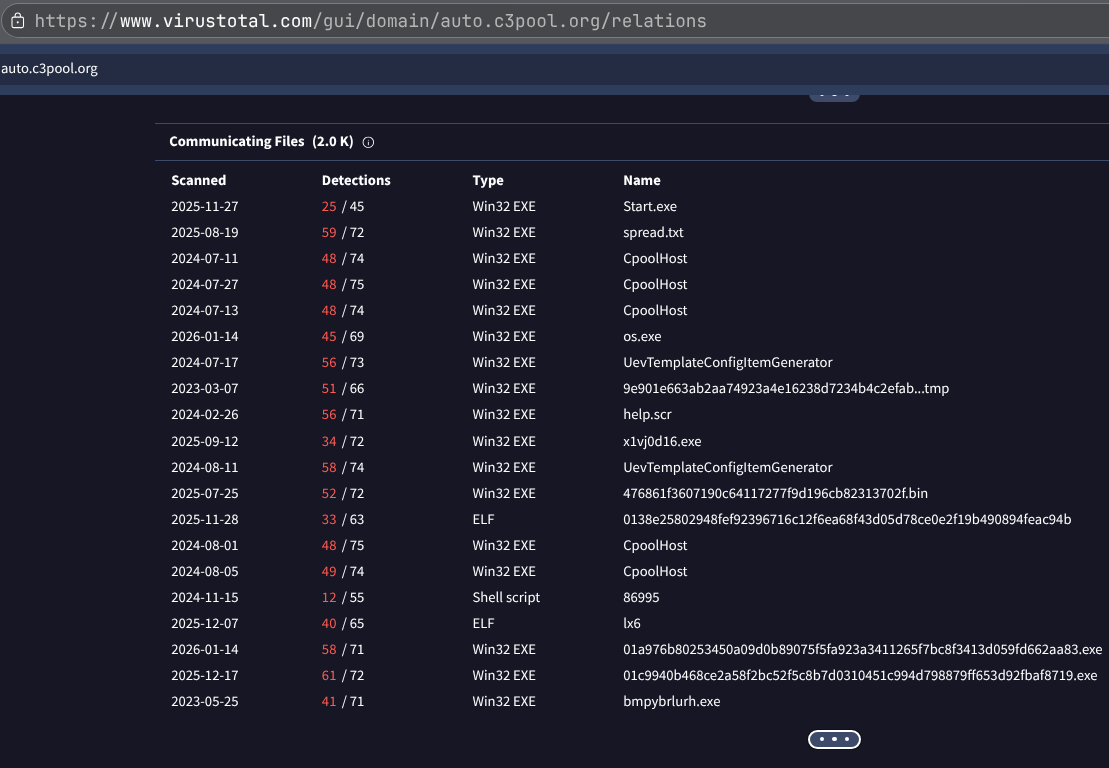Click the scan date 2025-09-12
The height and width of the screenshot is (768, 1109).
pos(204,441)
